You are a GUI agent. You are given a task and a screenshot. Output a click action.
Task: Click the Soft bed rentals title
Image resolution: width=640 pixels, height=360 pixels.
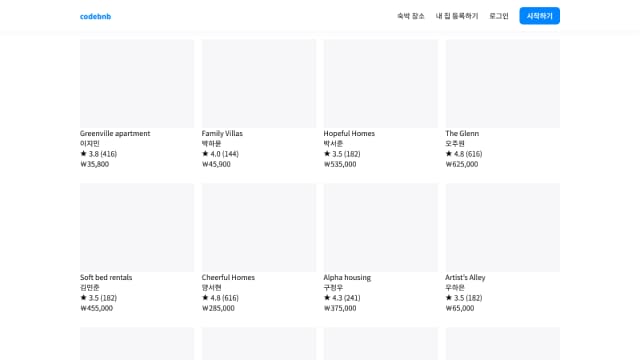coord(106,278)
